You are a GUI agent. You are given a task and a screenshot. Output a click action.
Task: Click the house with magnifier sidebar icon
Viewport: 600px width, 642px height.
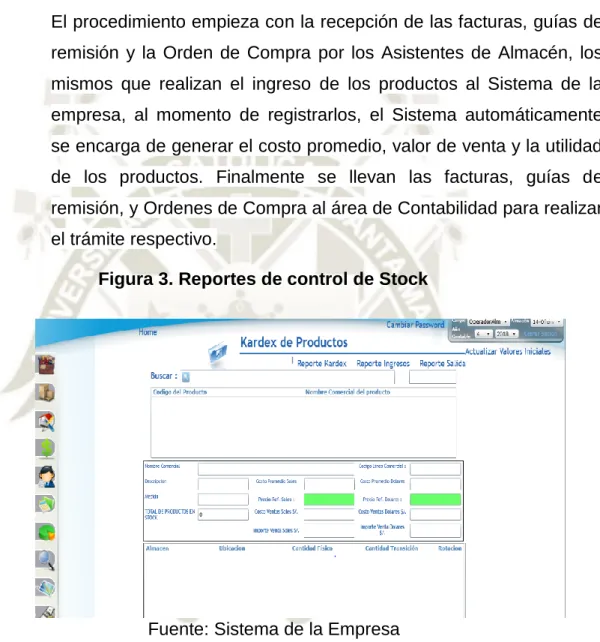[x=45, y=421]
